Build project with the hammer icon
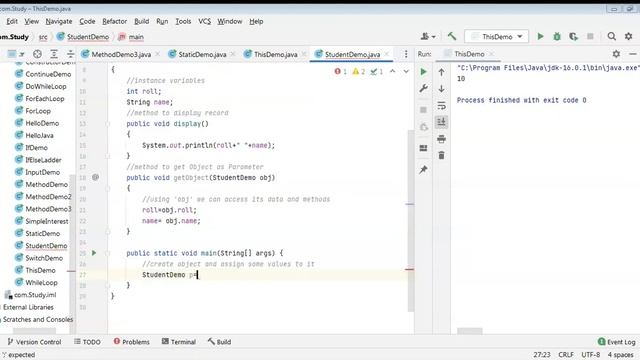Image resolution: width=640 pixels, height=360 pixels. click(x=452, y=37)
